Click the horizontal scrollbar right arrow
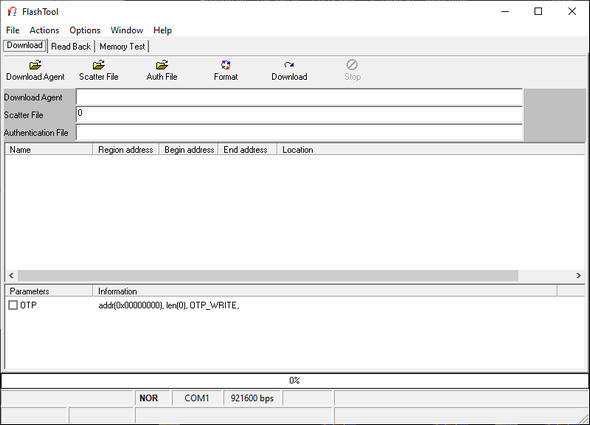This screenshot has height=425, width=590. (578, 276)
